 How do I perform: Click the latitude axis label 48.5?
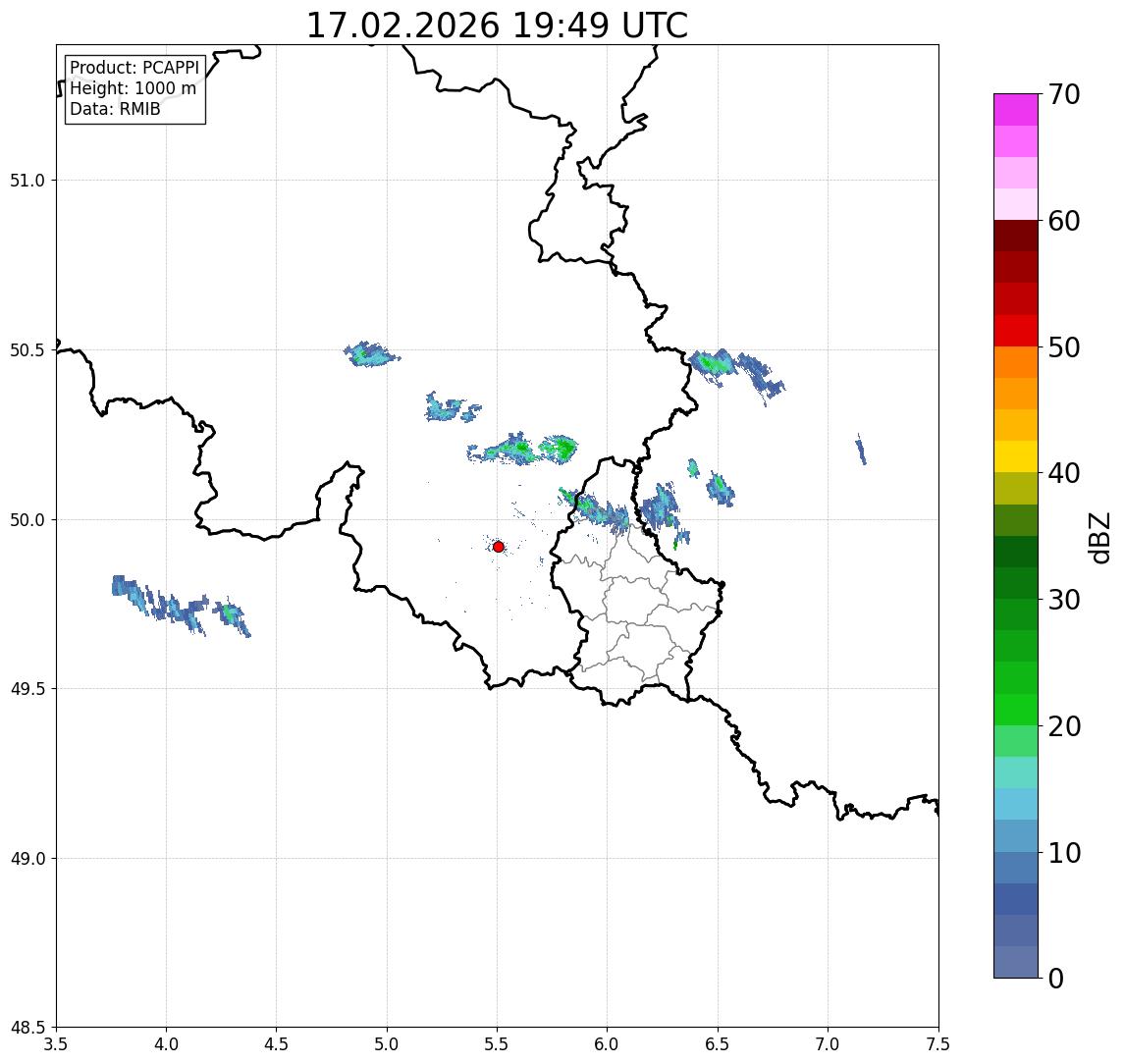coord(27,1028)
